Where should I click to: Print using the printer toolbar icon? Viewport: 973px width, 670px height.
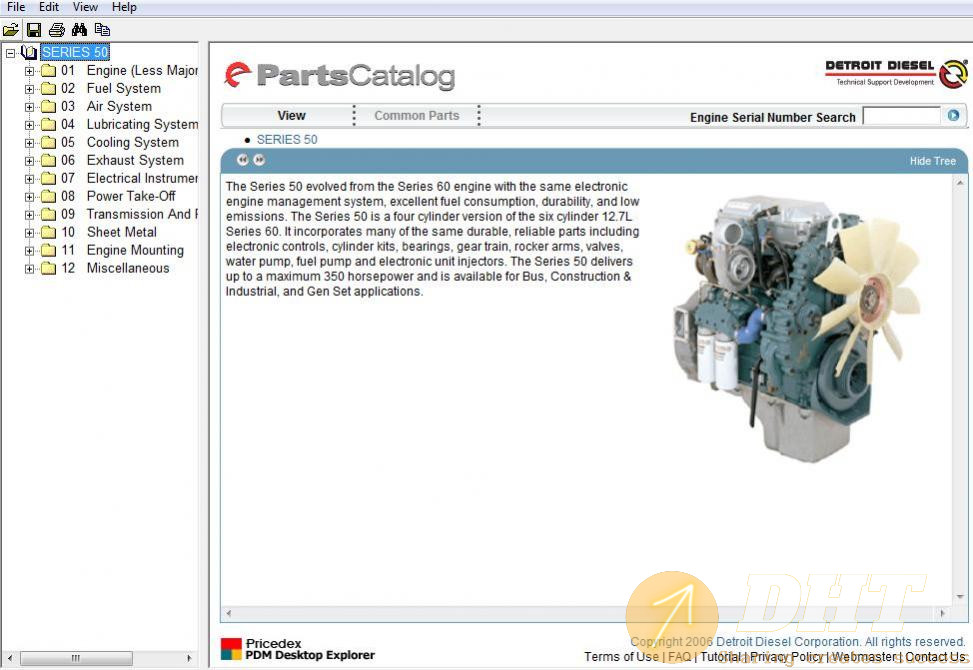(56, 29)
